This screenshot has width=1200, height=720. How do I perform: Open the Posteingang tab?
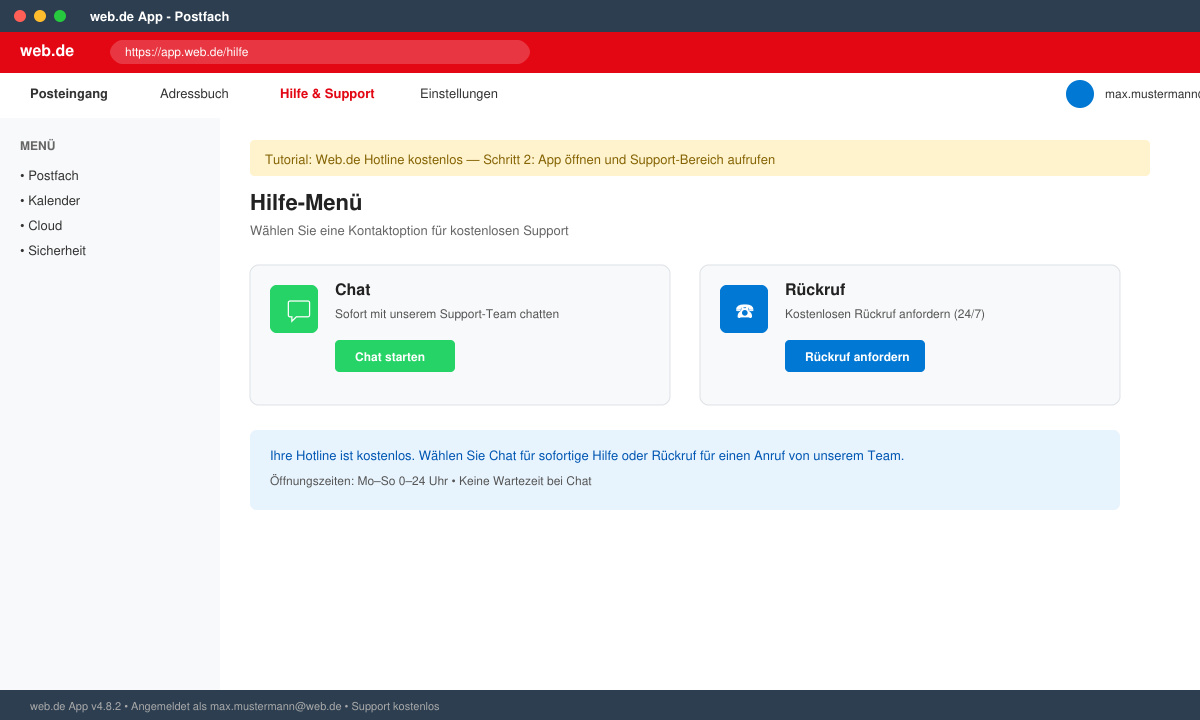click(69, 94)
